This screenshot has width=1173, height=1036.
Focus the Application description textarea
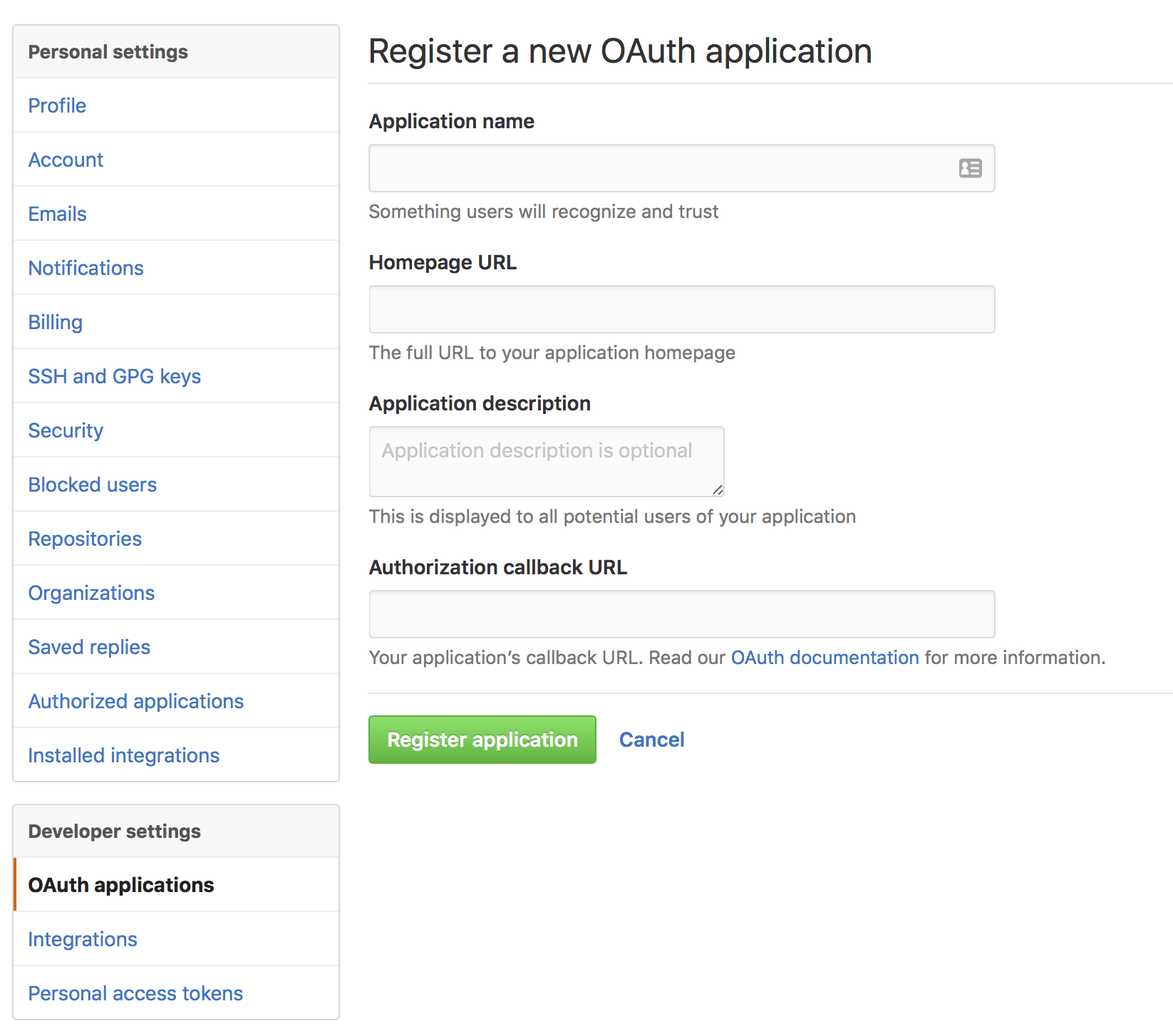(547, 462)
